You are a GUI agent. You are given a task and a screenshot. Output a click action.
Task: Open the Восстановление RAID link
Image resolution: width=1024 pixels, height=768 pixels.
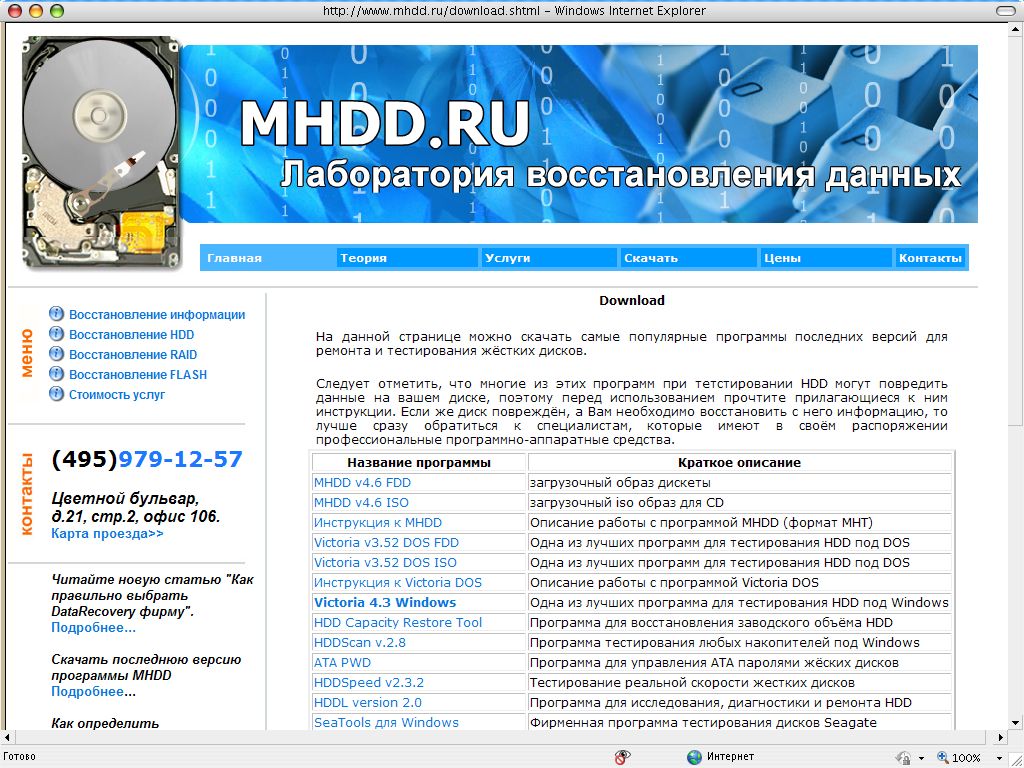(x=133, y=355)
